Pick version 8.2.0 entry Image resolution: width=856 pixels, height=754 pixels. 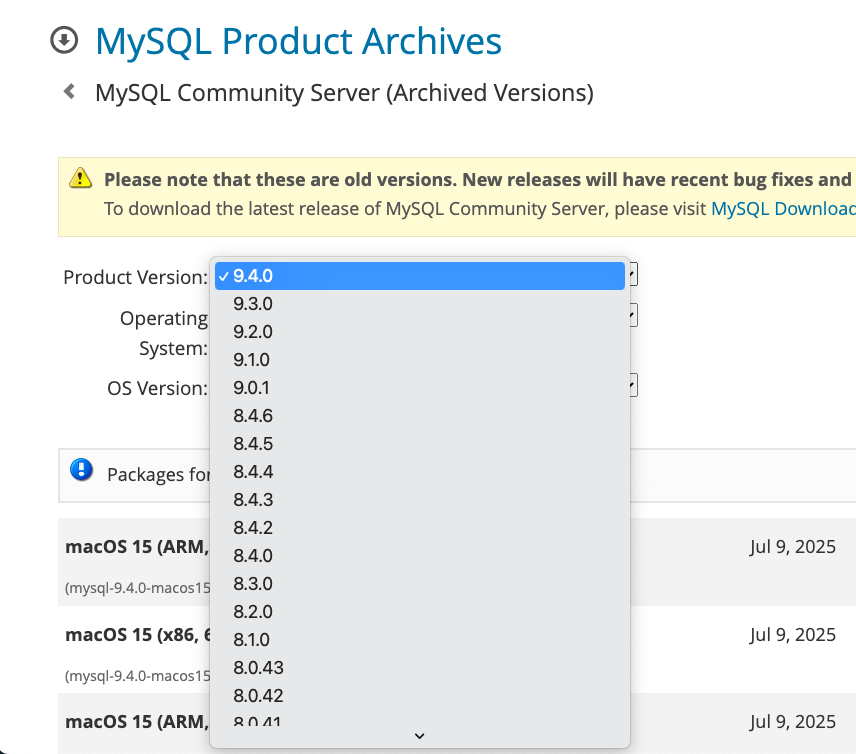click(x=420, y=611)
